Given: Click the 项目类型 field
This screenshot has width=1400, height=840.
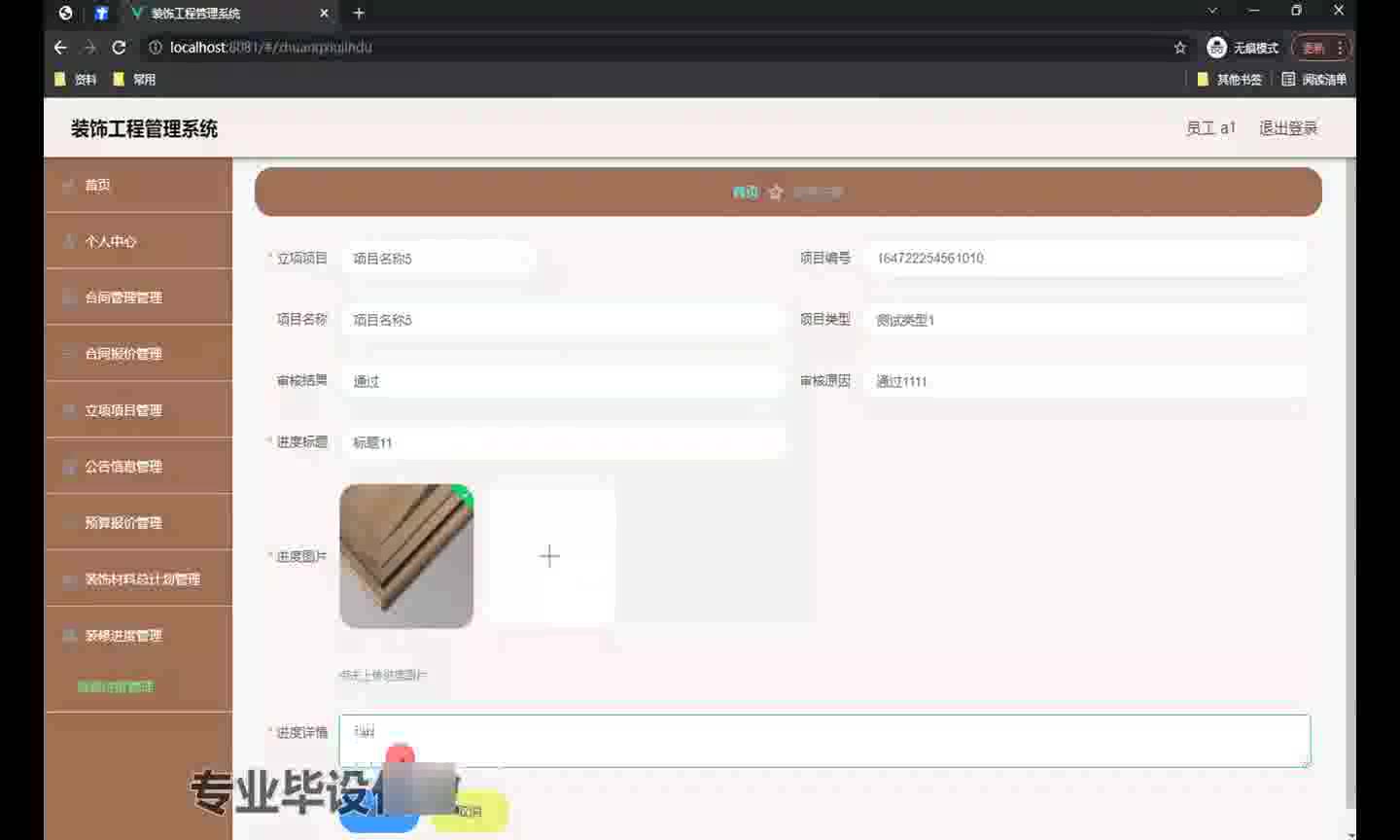Looking at the screenshot, I should point(1085,320).
